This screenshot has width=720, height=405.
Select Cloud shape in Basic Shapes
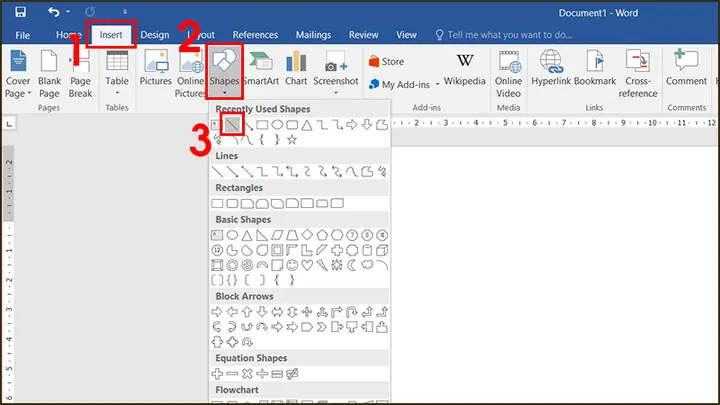pos(367,265)
